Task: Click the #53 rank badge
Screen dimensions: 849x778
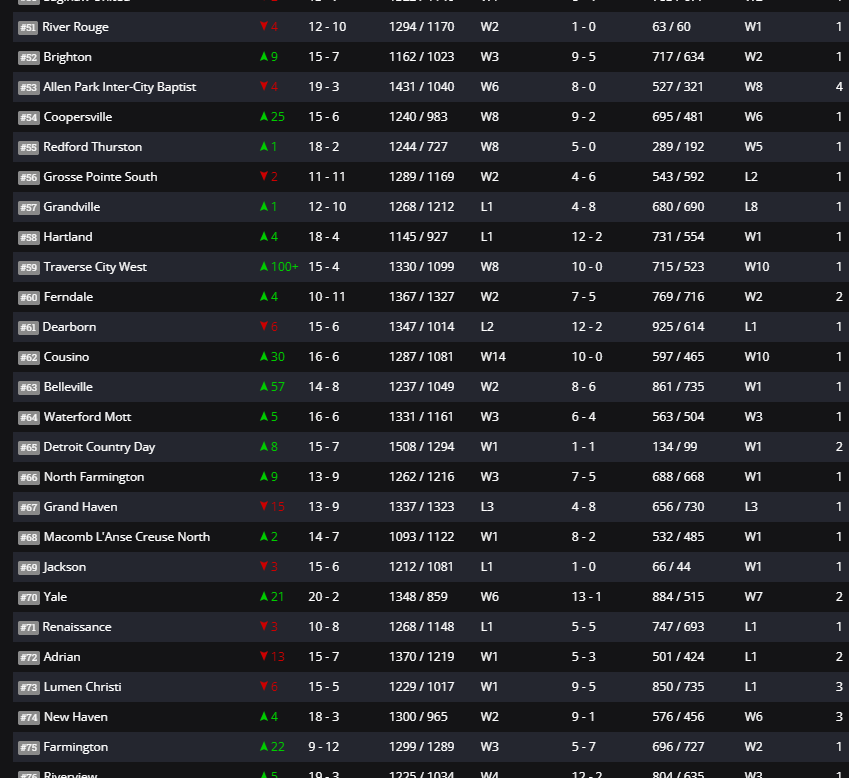Action: [28, 88]
